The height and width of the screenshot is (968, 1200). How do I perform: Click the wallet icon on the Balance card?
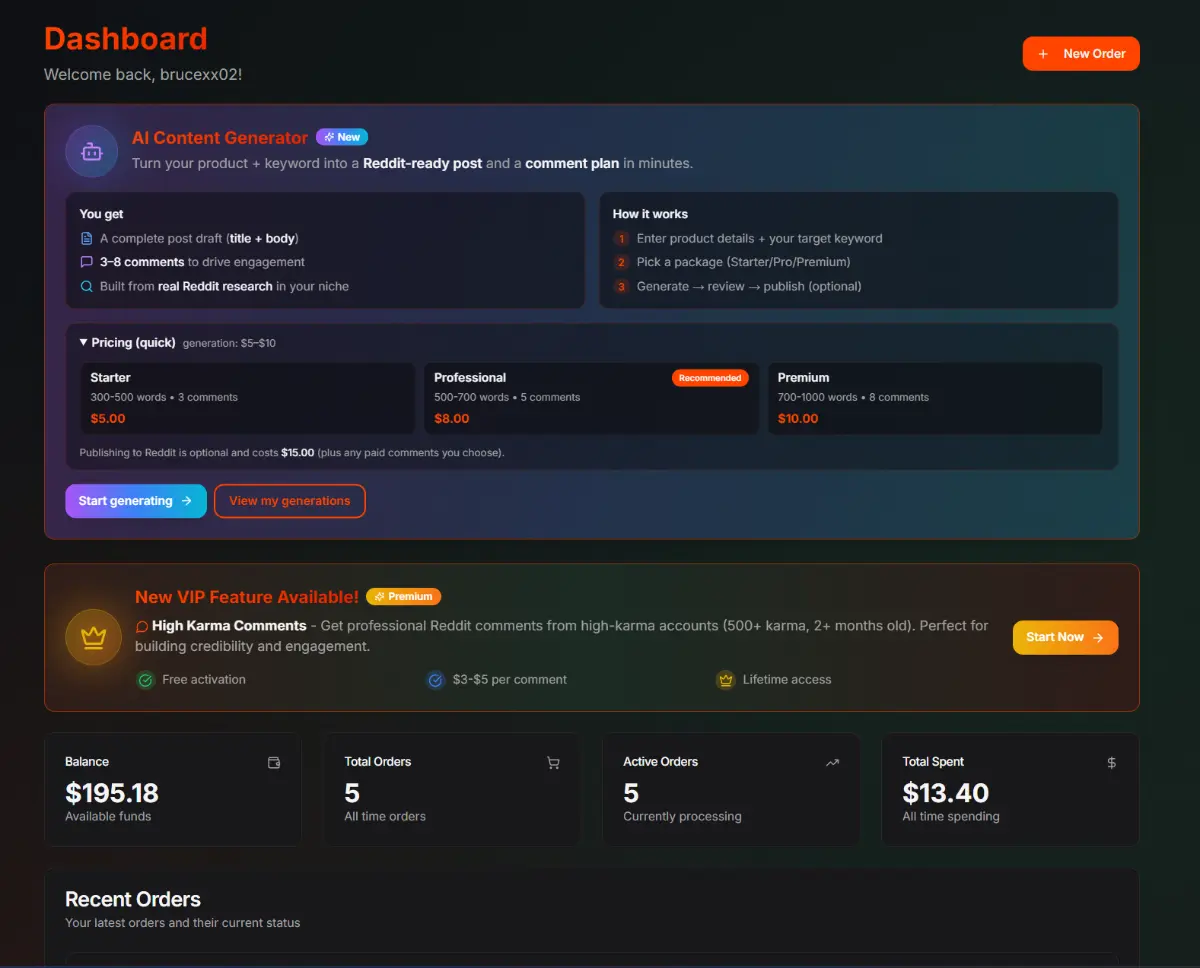pyautogui.click(x=273, y=762)
